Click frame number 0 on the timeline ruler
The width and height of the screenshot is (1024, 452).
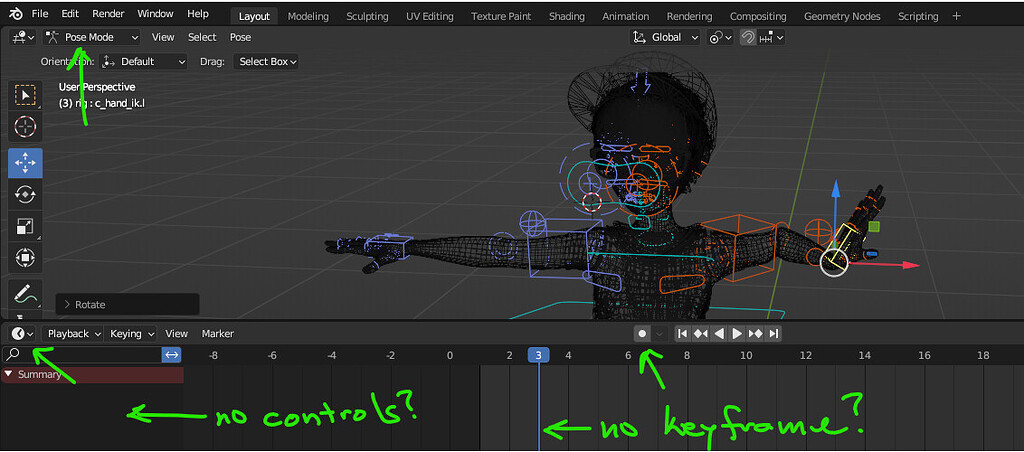(449, 355)
